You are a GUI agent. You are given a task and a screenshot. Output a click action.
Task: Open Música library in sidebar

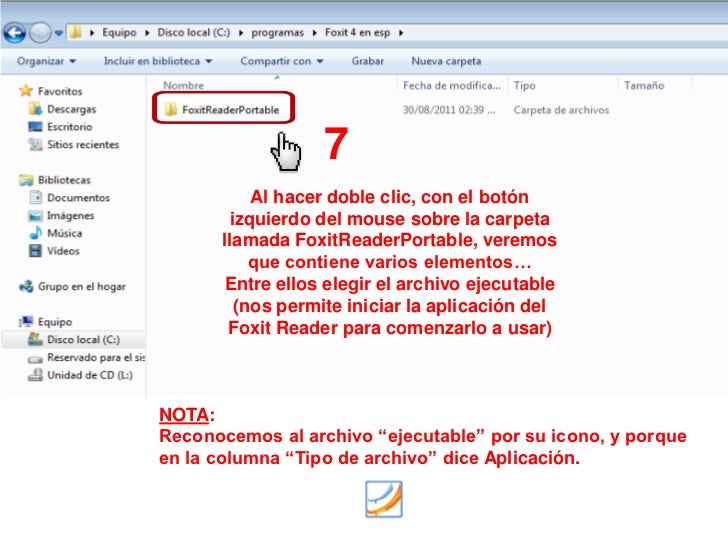[x=65, y=233]
